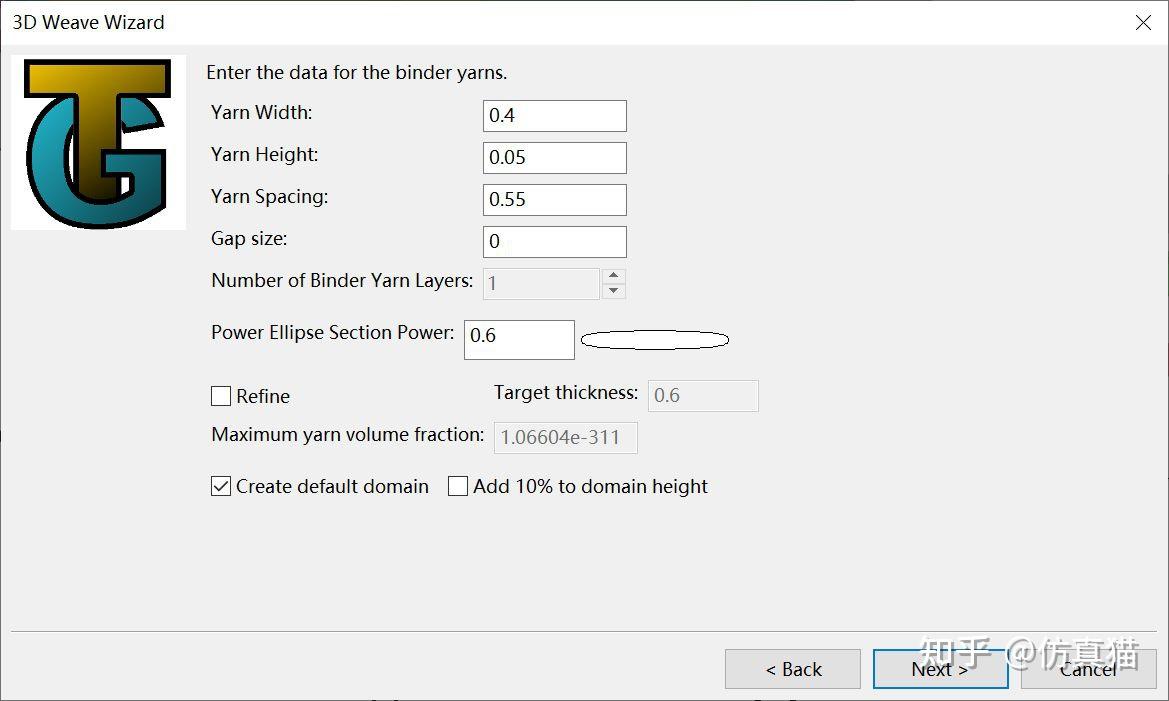
Task: Click the TexGen logo image
Action: click(98, 143)
